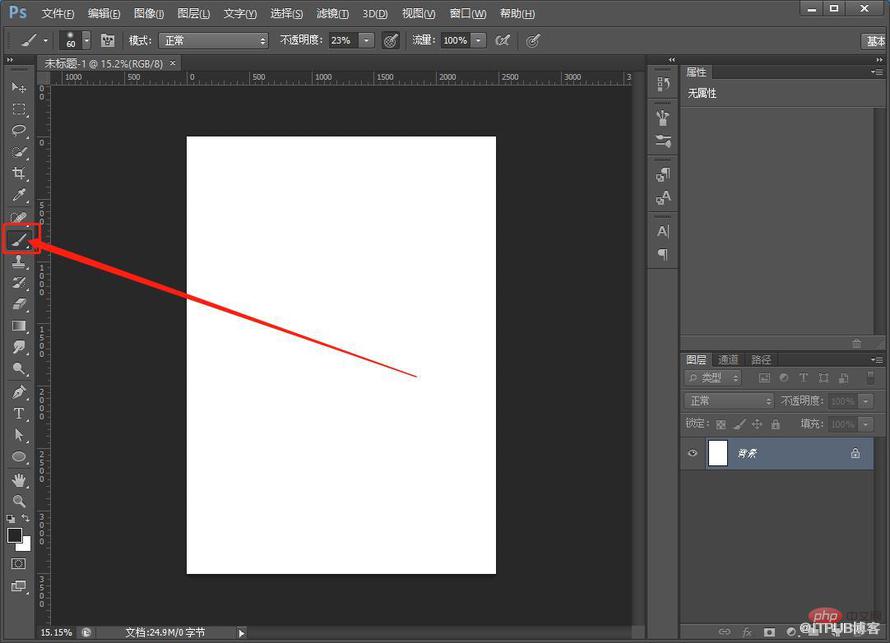Select the Eyedropper tool
This screenshot has height=643, width=890.
point(19,195)
